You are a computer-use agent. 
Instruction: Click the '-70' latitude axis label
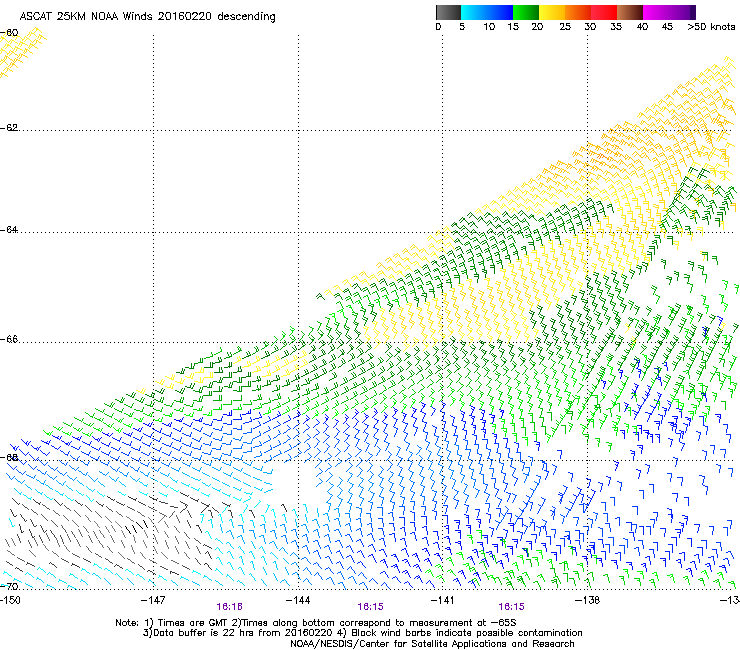click(9, 586)
